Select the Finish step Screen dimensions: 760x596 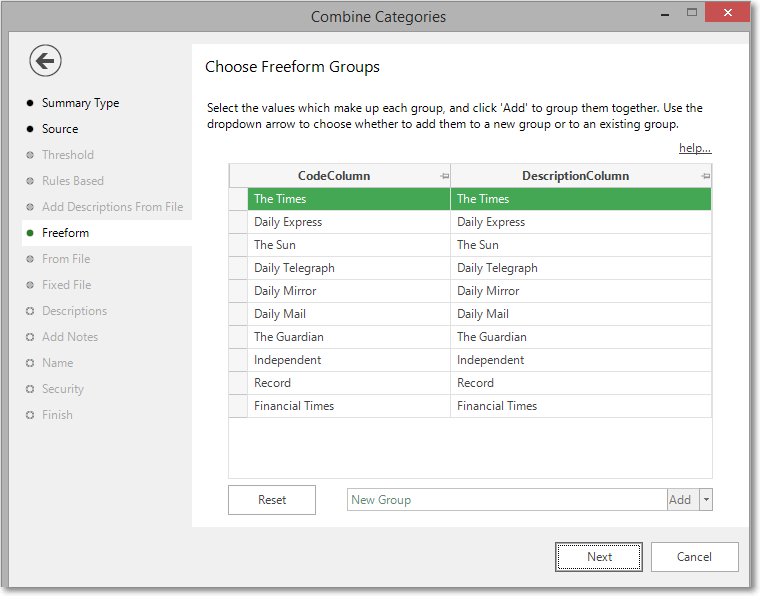pyautogui.click(x=57, y=415)
